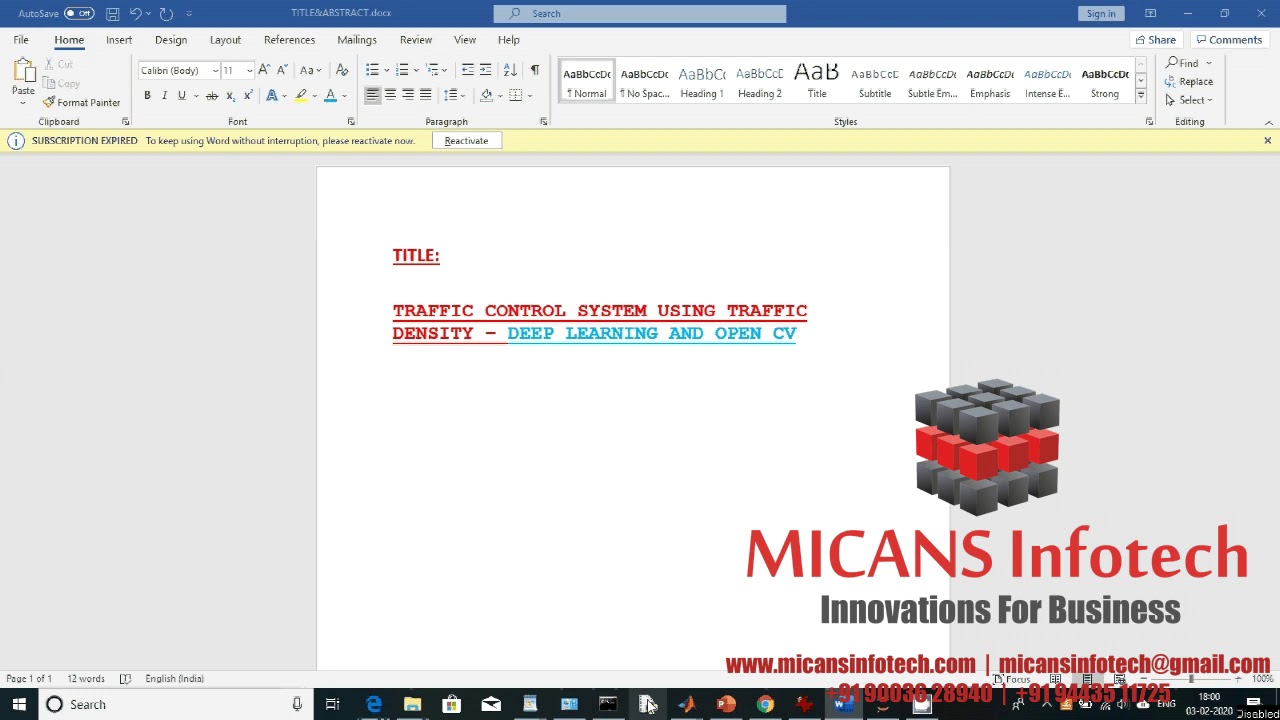Justify the paragraph text
The height and width of the screenshot is (720, 1280).
426,95
